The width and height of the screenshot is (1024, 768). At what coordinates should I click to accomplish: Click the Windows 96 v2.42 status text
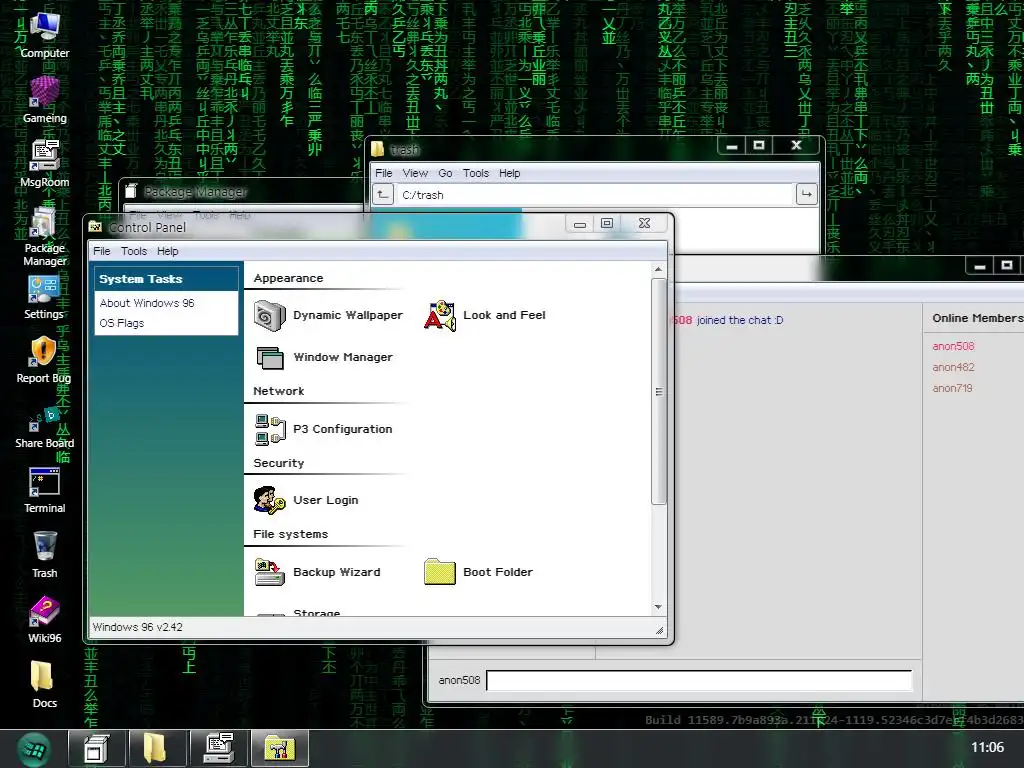(x=138, y=627)
